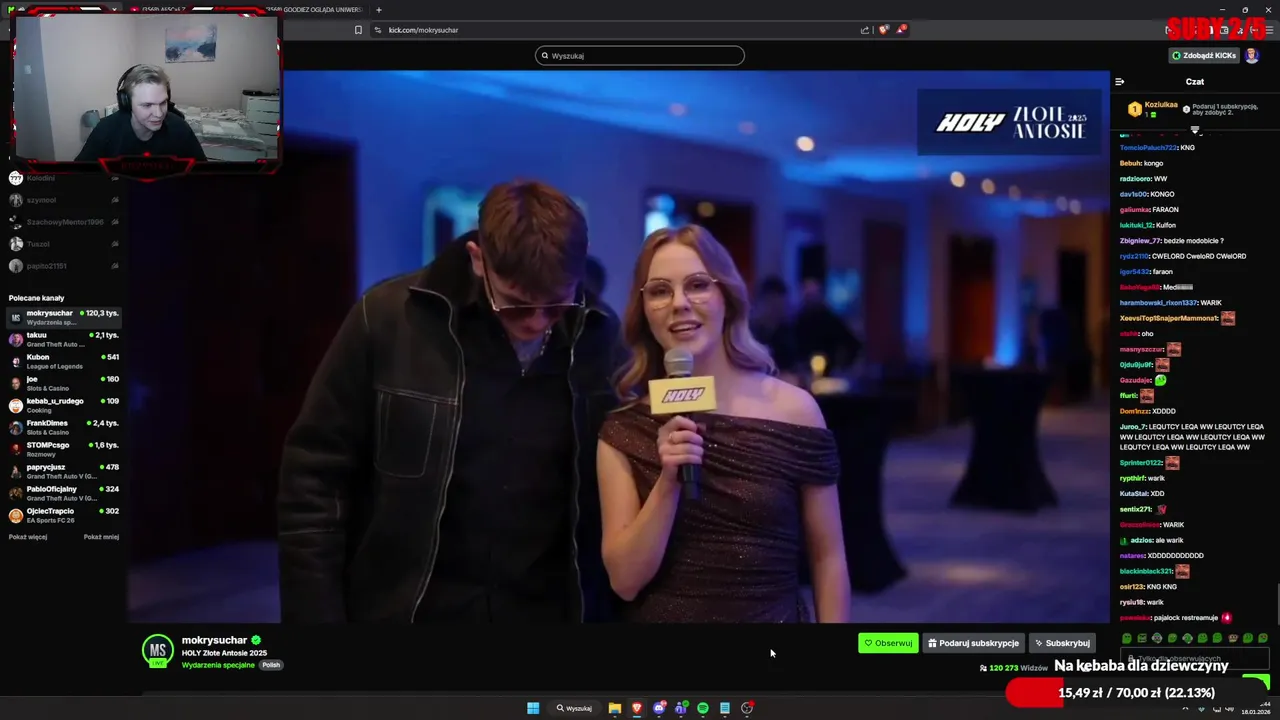Open Zbigniew_77 chat username
The width and height of the screenshot is (1280, 720).
(1141, 240)
